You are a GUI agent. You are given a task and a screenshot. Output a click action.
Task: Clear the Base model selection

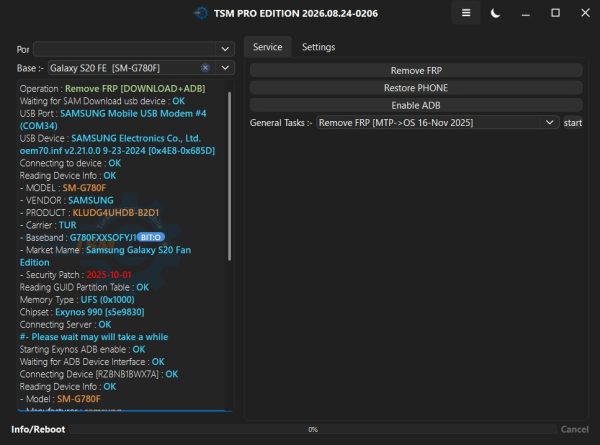point(205,68)
